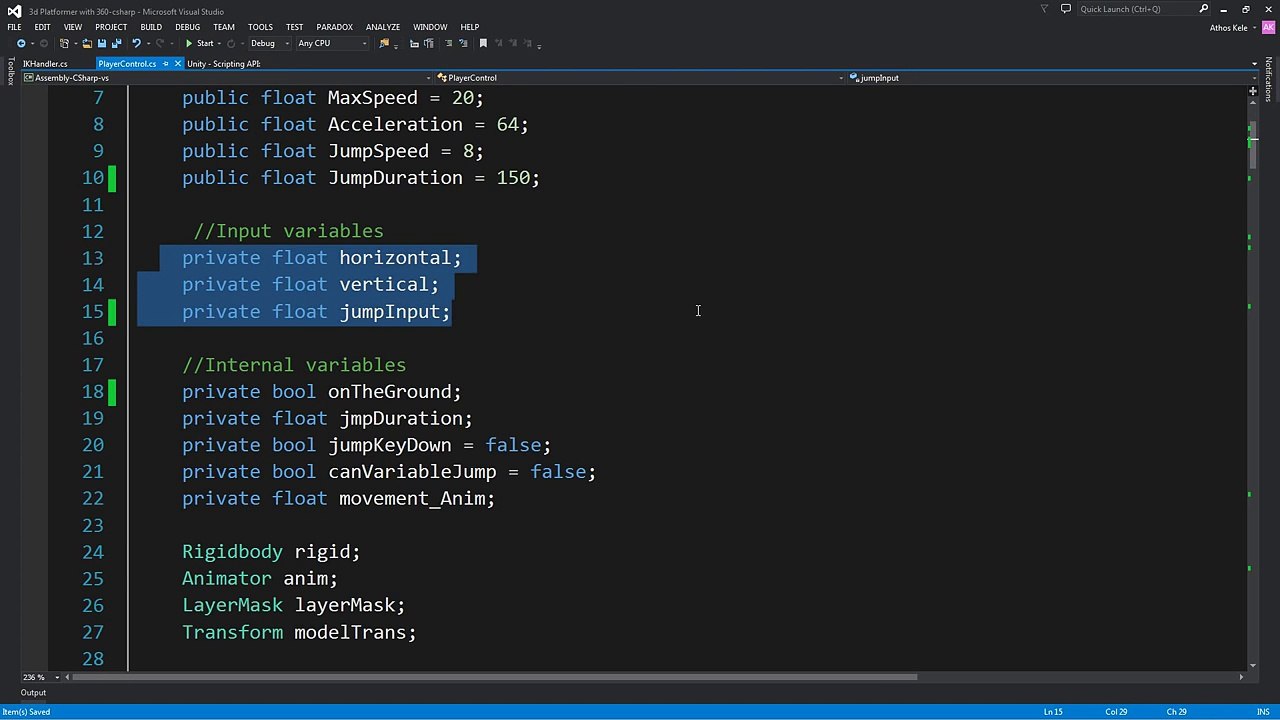This screenshot has height=720, width=1280.
Task: Click the Undo arrow icon
Action: tap(136, 44)
